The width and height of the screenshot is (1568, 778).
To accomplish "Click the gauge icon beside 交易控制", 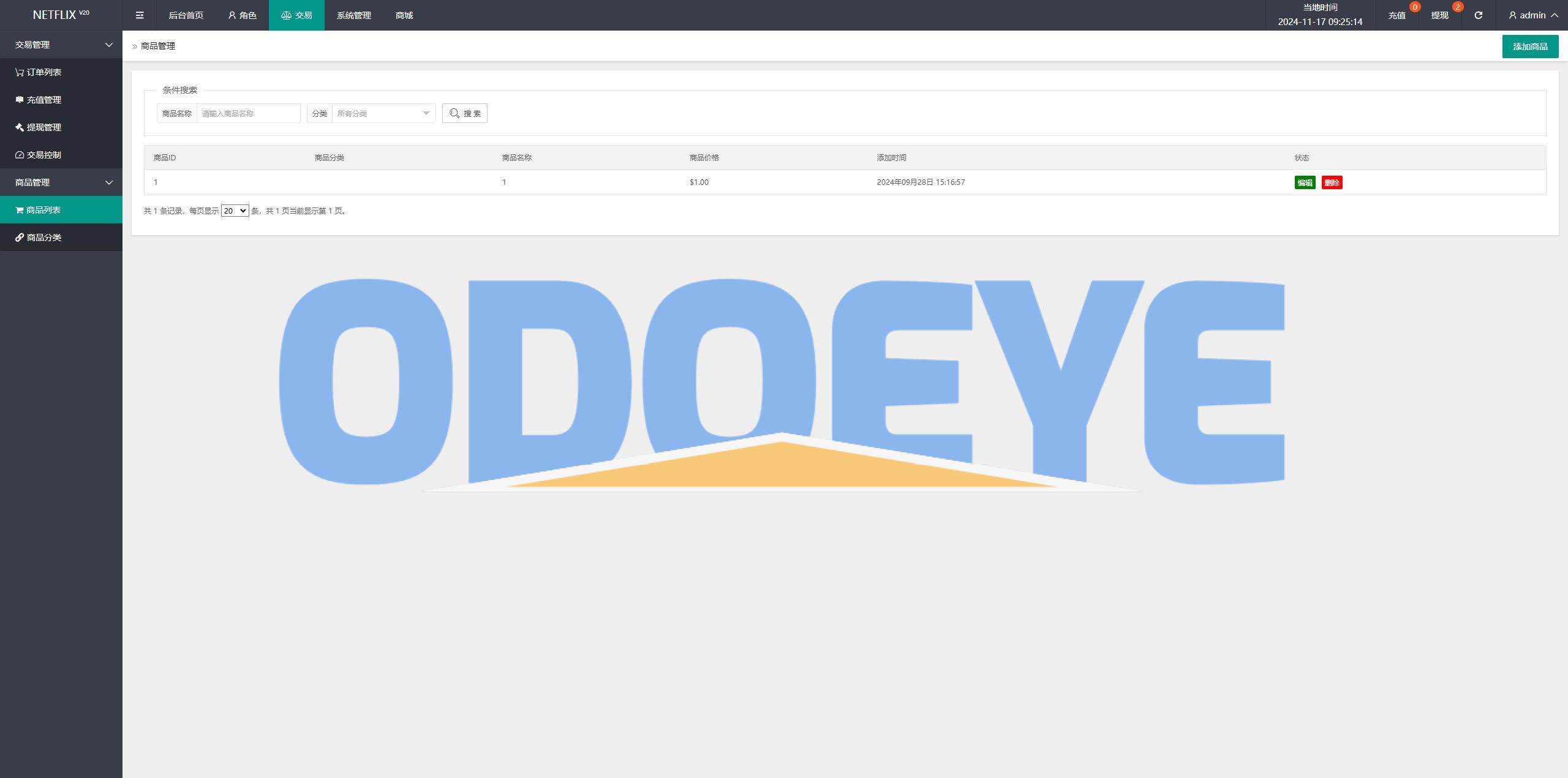I will tap(20, 155).
